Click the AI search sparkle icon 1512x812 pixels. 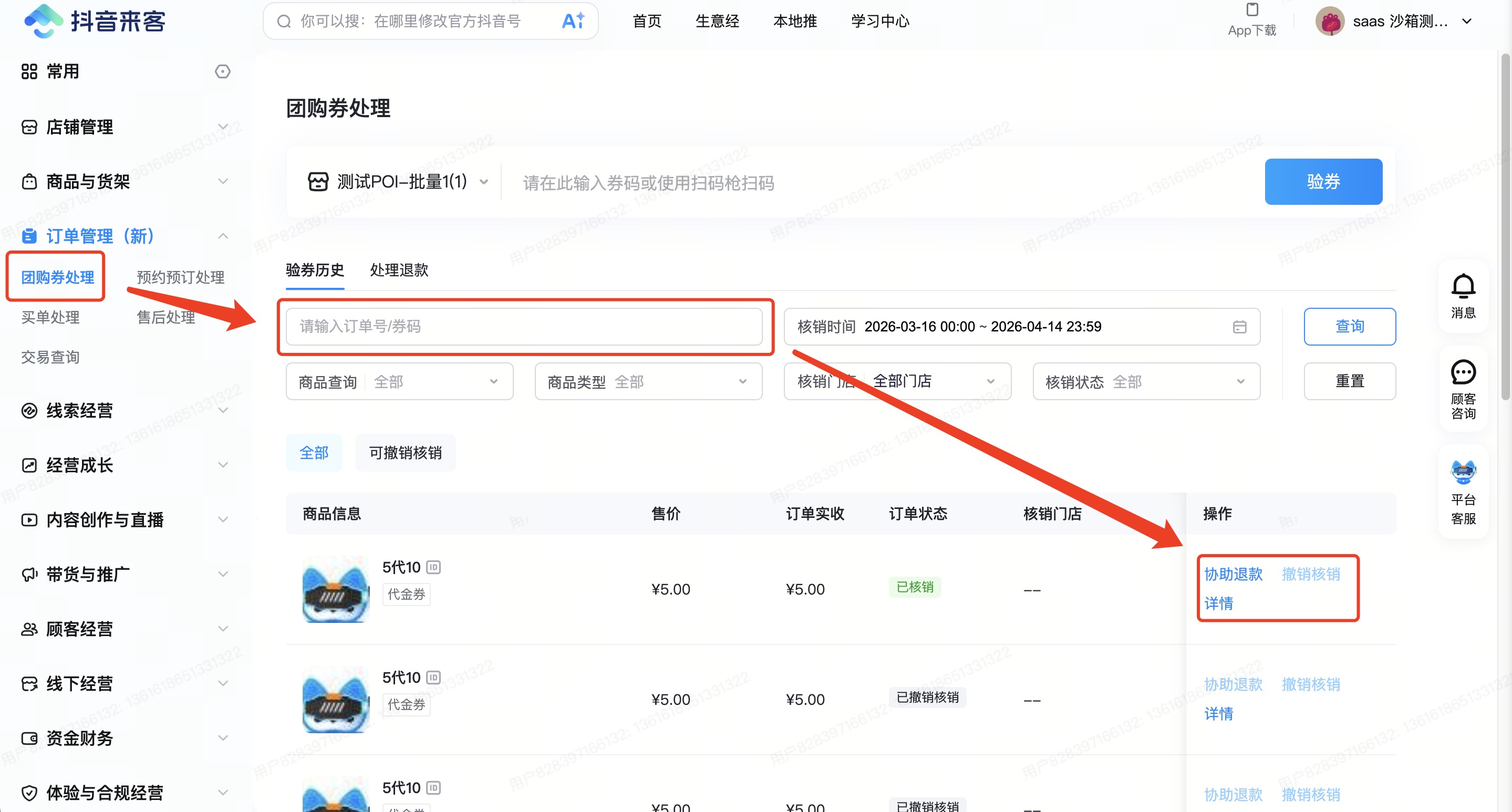point(573,21)
